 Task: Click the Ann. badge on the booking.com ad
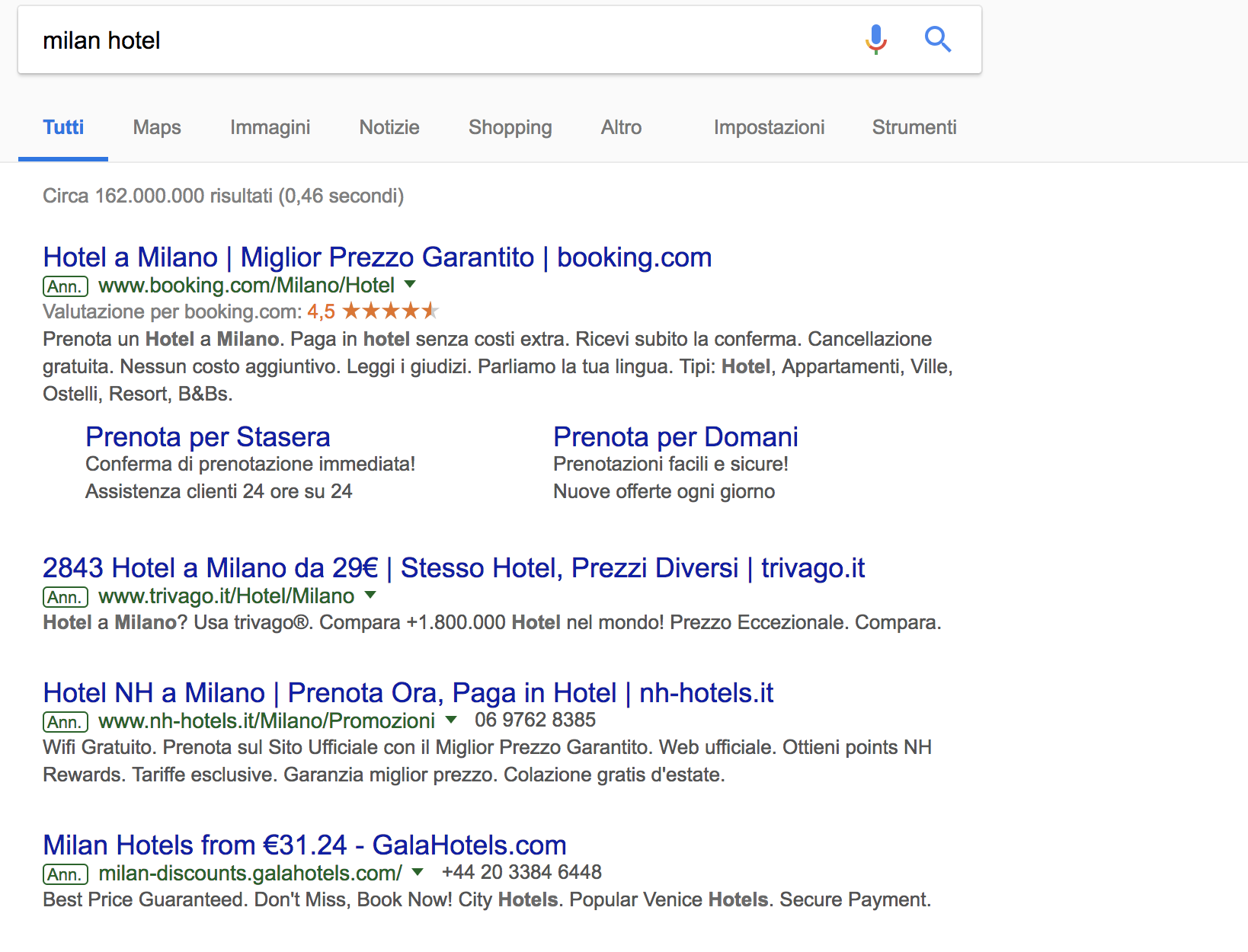(x=66, y=286)
